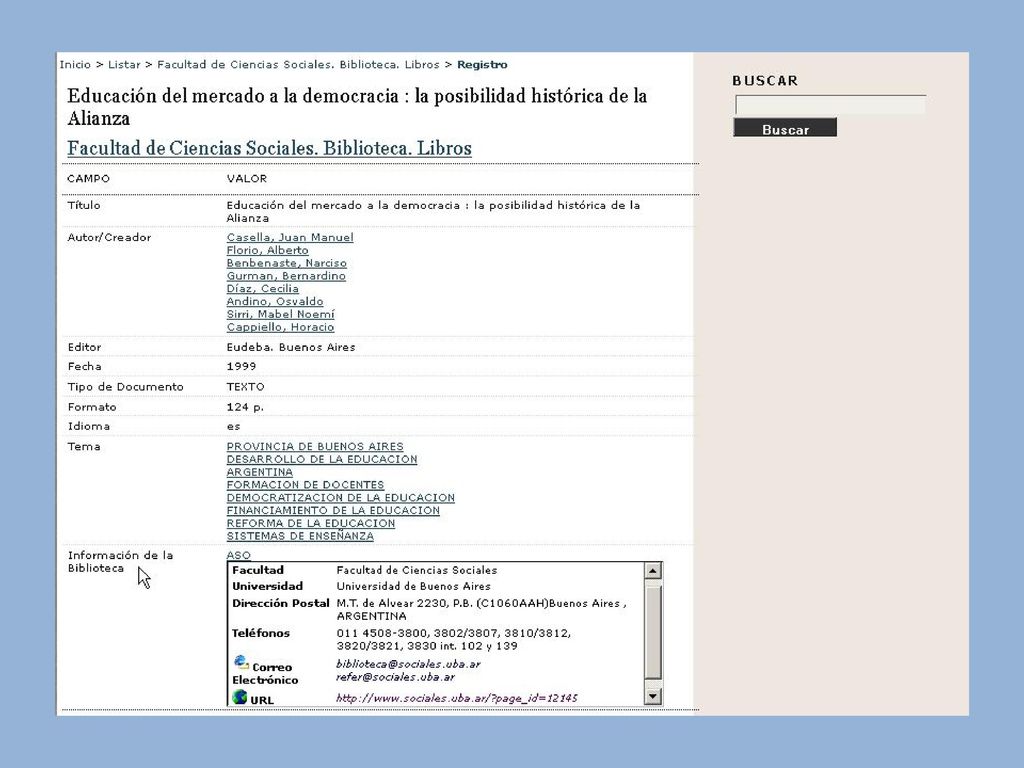Open subject PROVINCIA DE BUENOS AIRES

point(315,447)
